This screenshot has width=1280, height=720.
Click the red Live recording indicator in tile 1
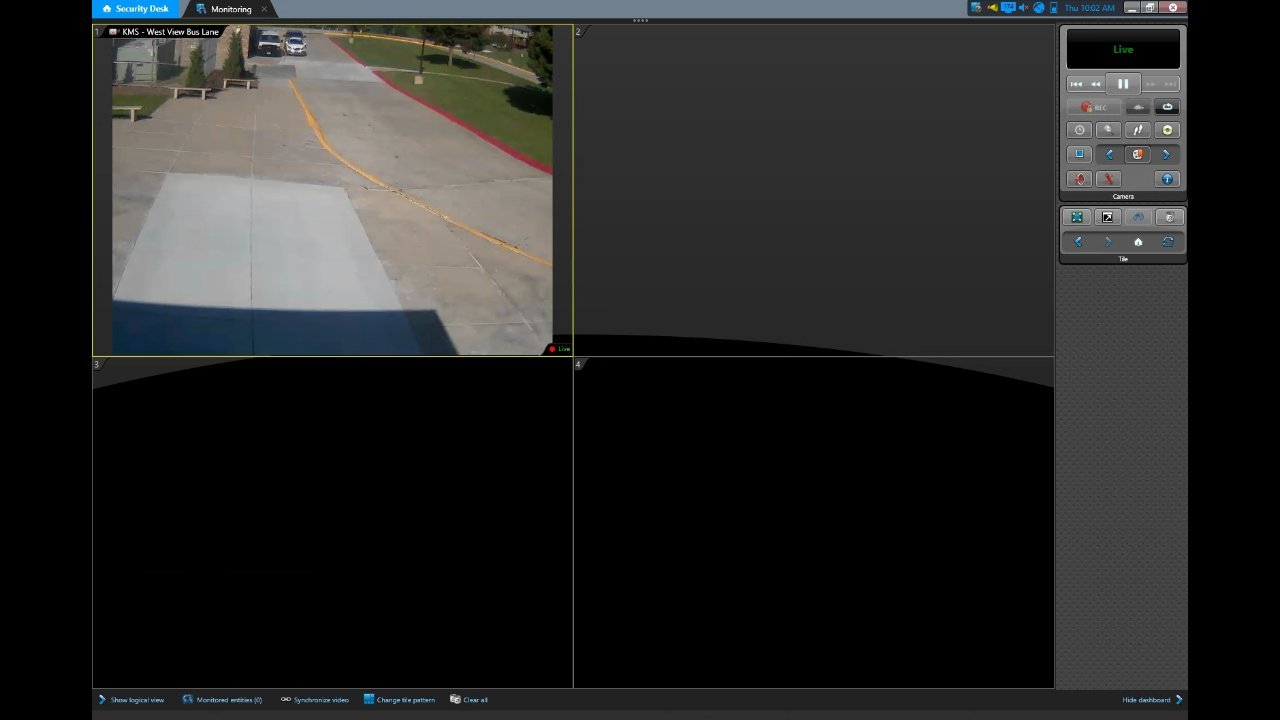point(559,349)
